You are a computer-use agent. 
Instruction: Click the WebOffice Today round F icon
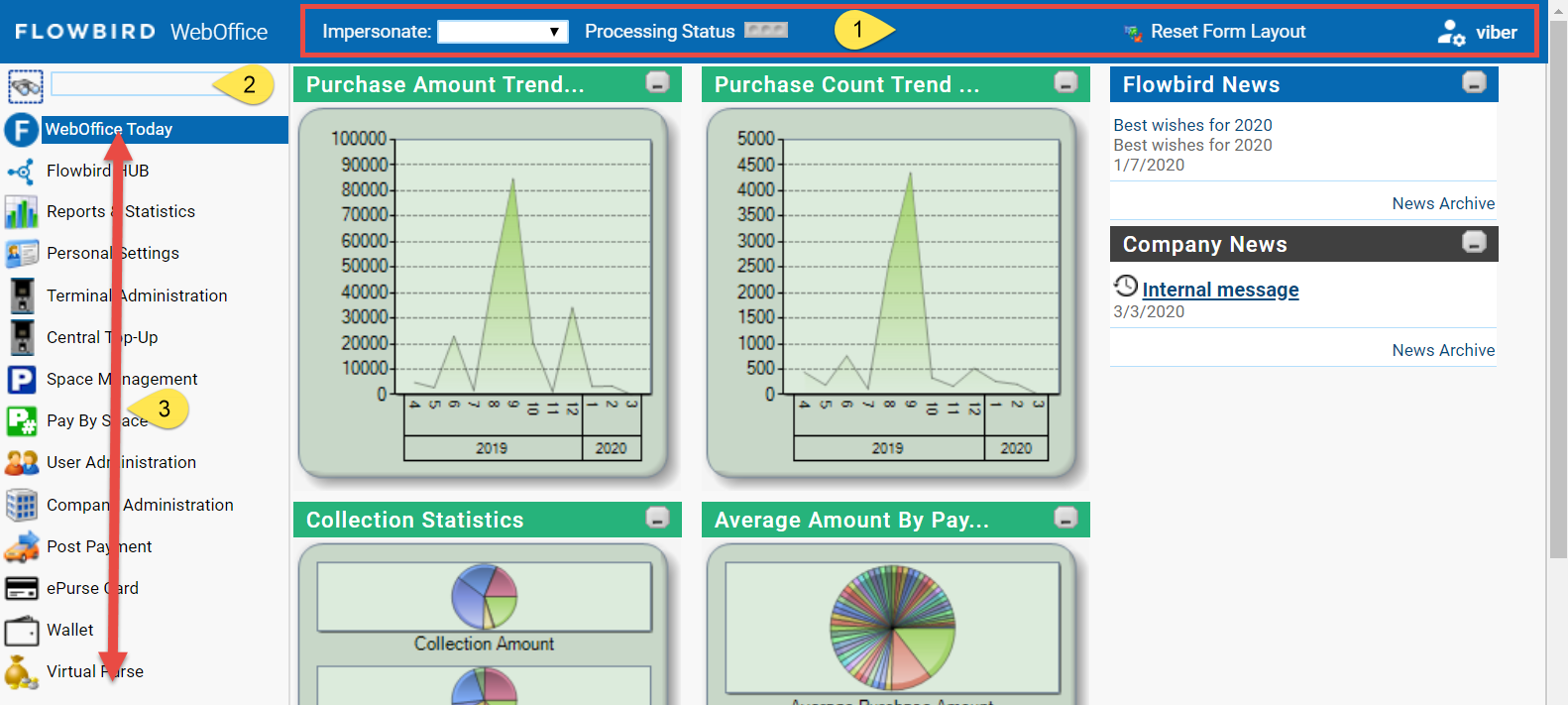(22, 130)
